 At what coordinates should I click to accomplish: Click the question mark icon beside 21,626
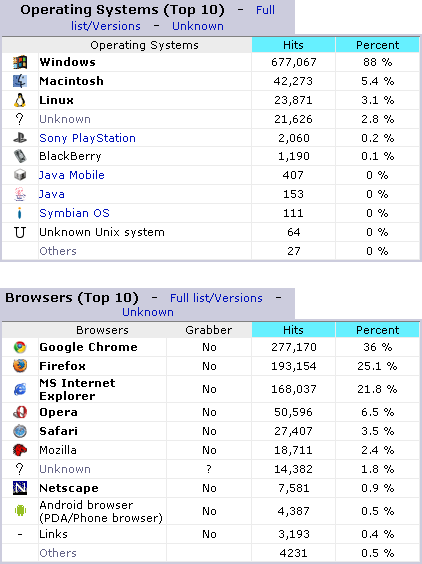(x=20, y=119)
